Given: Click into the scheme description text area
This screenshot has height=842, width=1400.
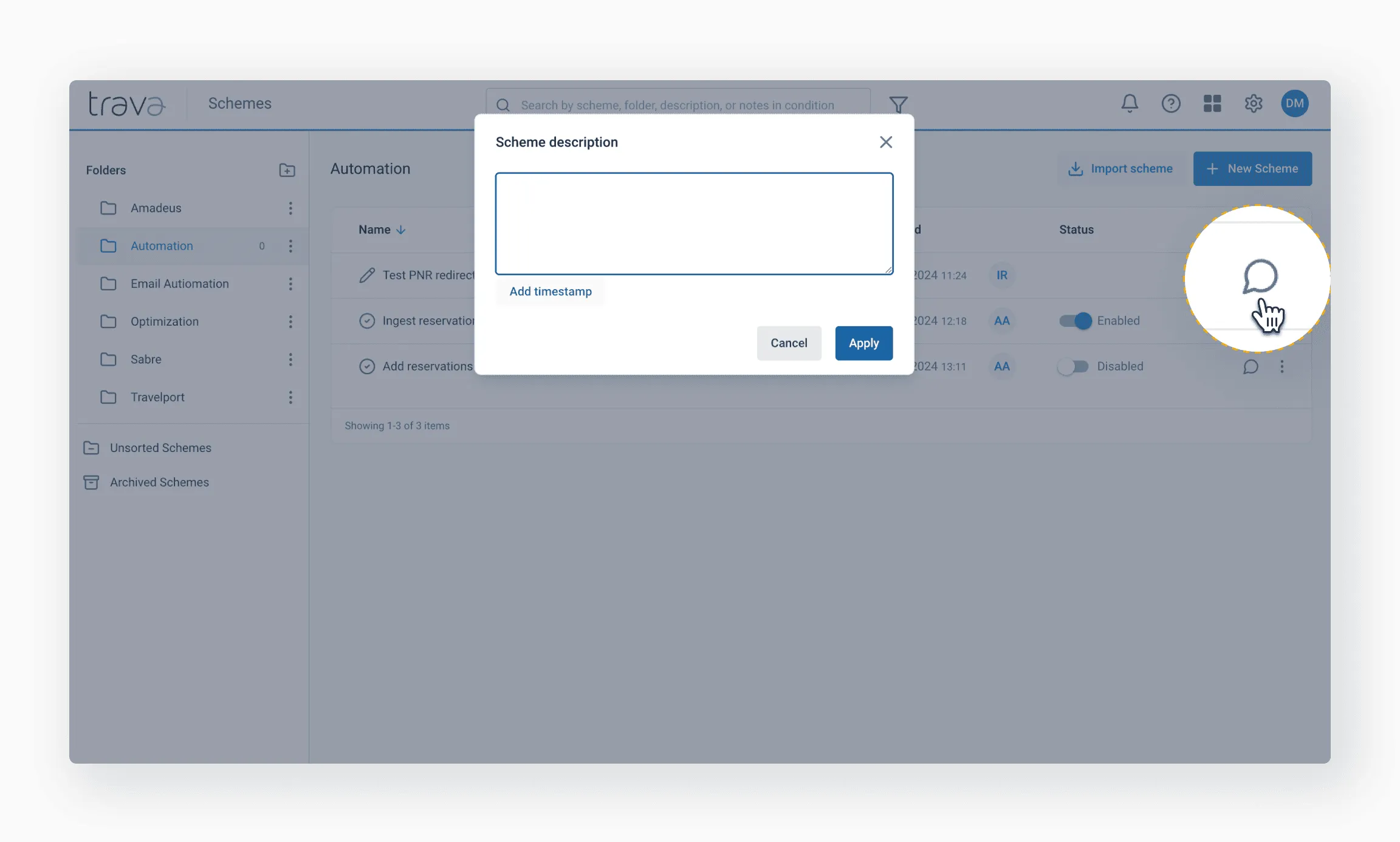Looking at the screenshot, I should coord(694,224).
